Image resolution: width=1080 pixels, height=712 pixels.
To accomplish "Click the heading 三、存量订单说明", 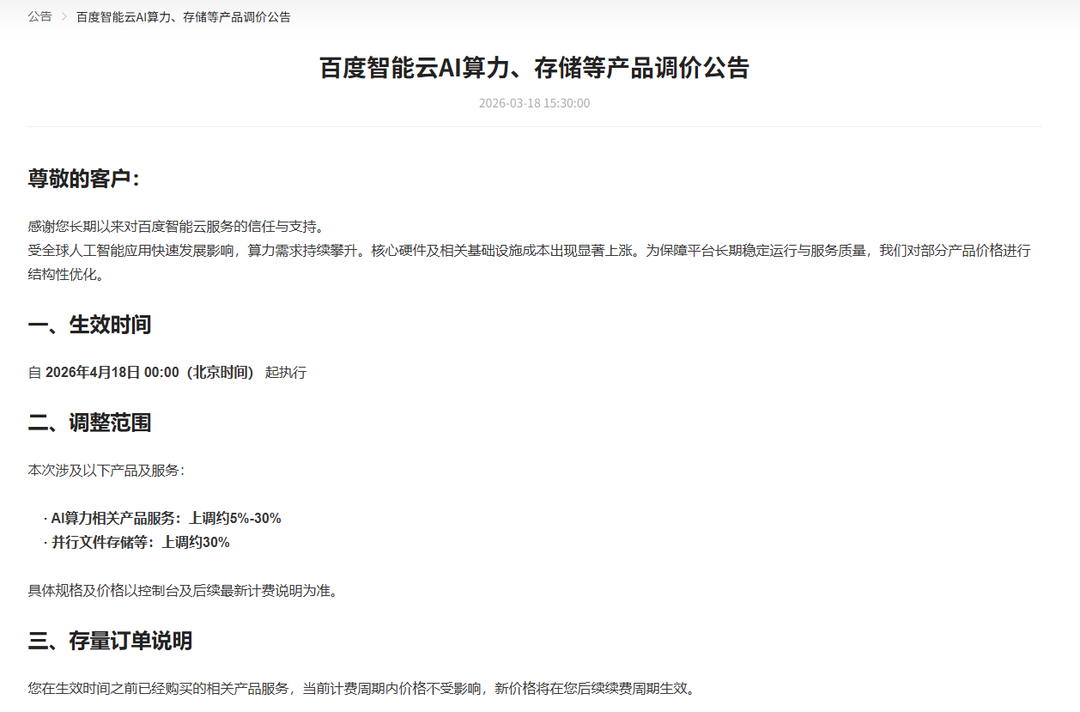I will [x=110, y=640].
